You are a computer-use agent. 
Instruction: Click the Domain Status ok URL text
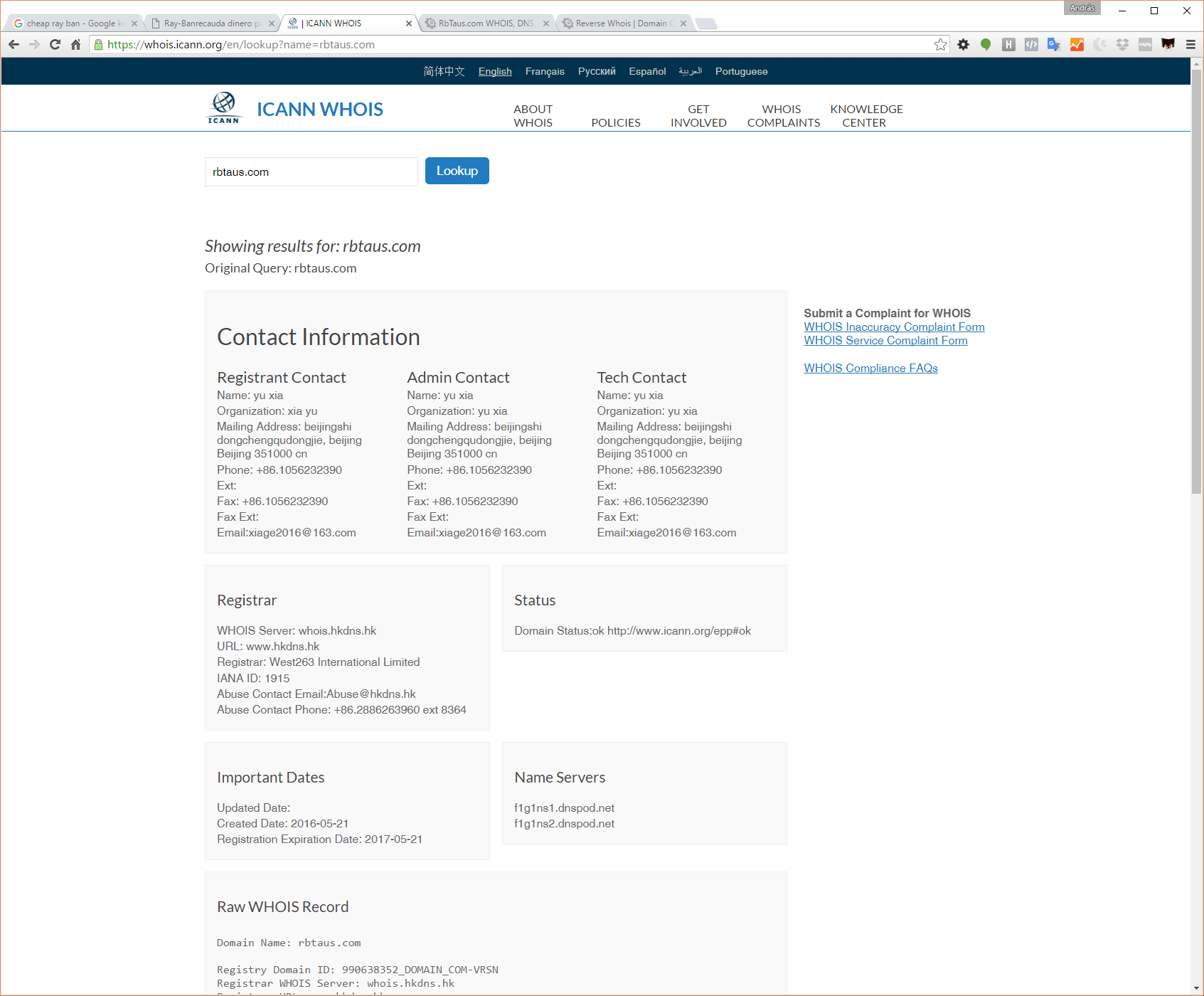pos(679,630)
